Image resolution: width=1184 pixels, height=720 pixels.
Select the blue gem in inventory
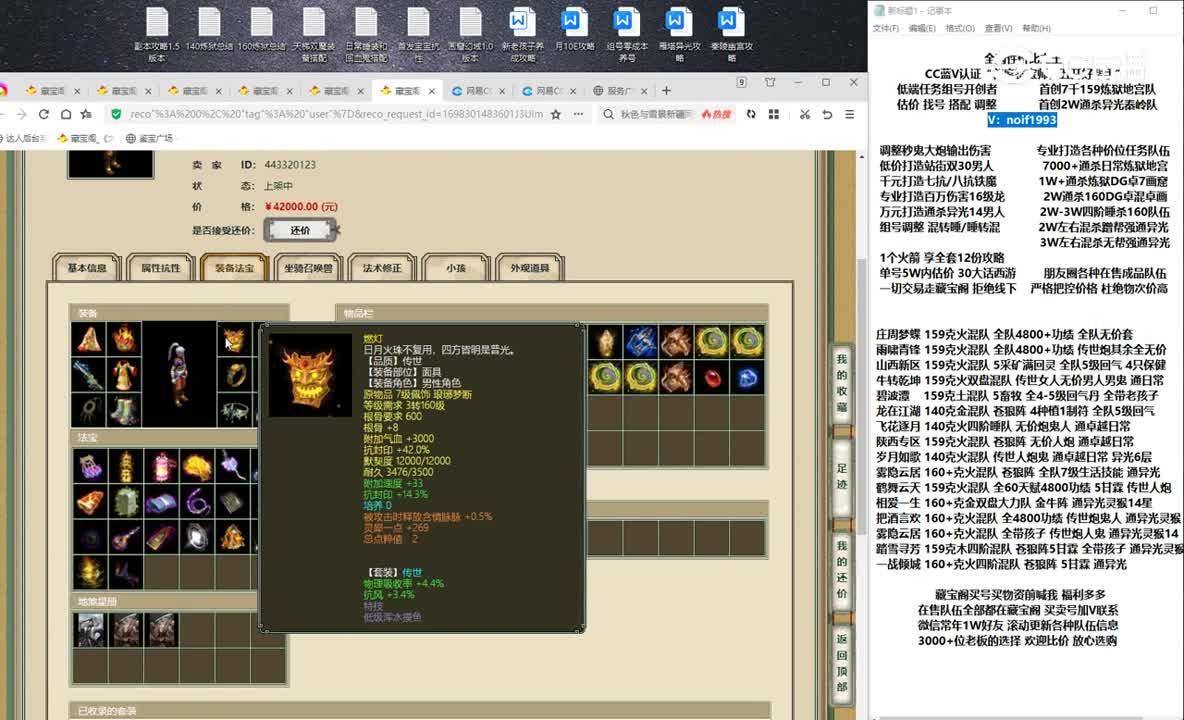point(748,377)
